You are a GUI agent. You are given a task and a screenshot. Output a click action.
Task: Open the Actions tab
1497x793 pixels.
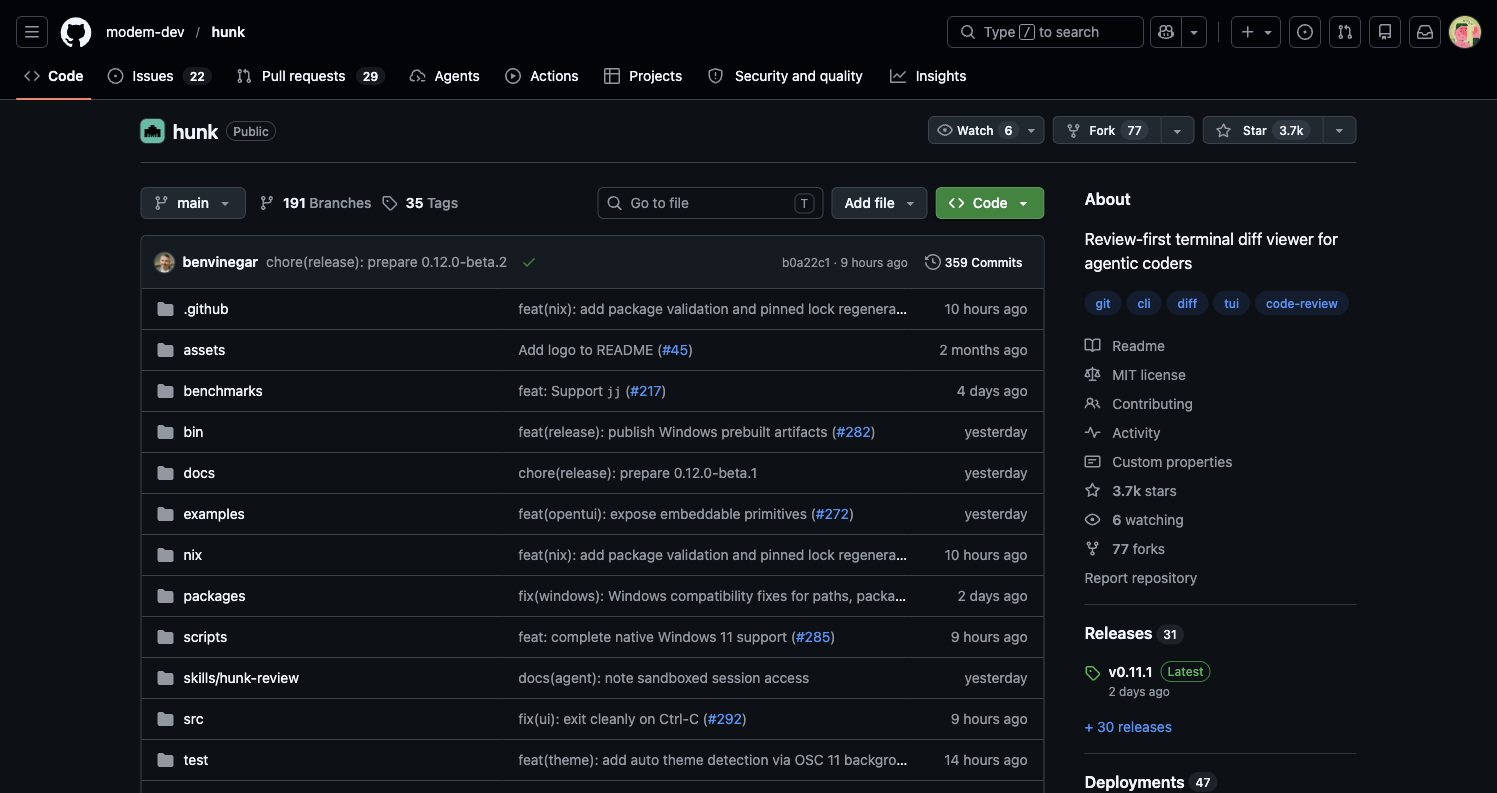(542, 76)
